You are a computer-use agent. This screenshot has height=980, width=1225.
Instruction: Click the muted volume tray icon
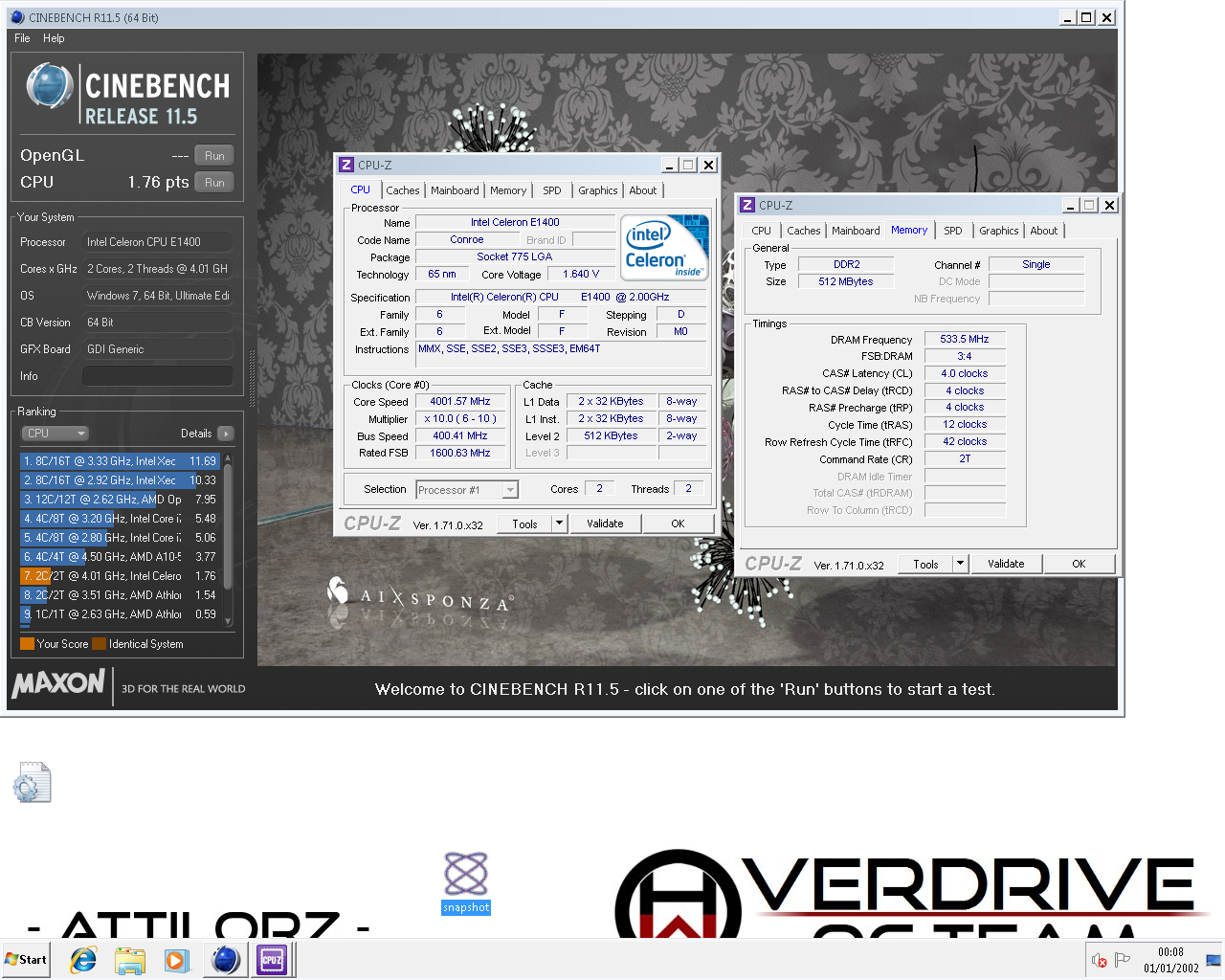click(x=1100, y=960)
